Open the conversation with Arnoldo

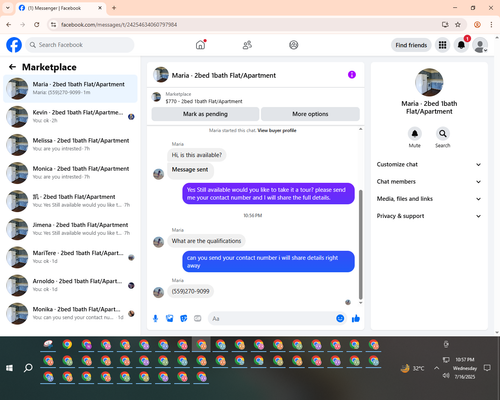pyautogui.click(x=70, y=285)
